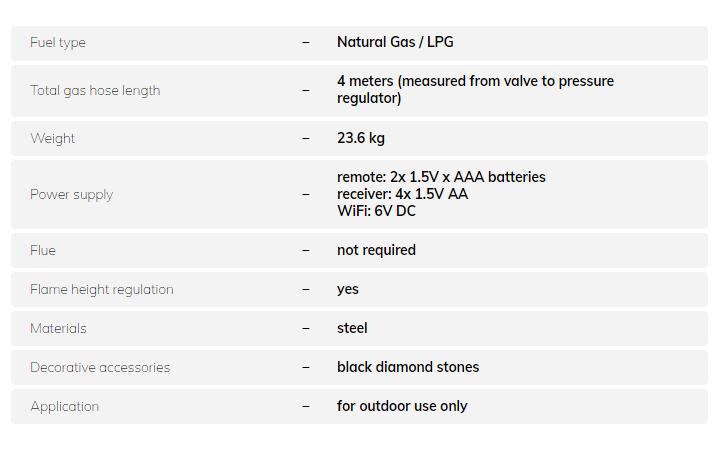
Task: Select the "Natural Gas / LPG" value
Action: coord(395,42)
